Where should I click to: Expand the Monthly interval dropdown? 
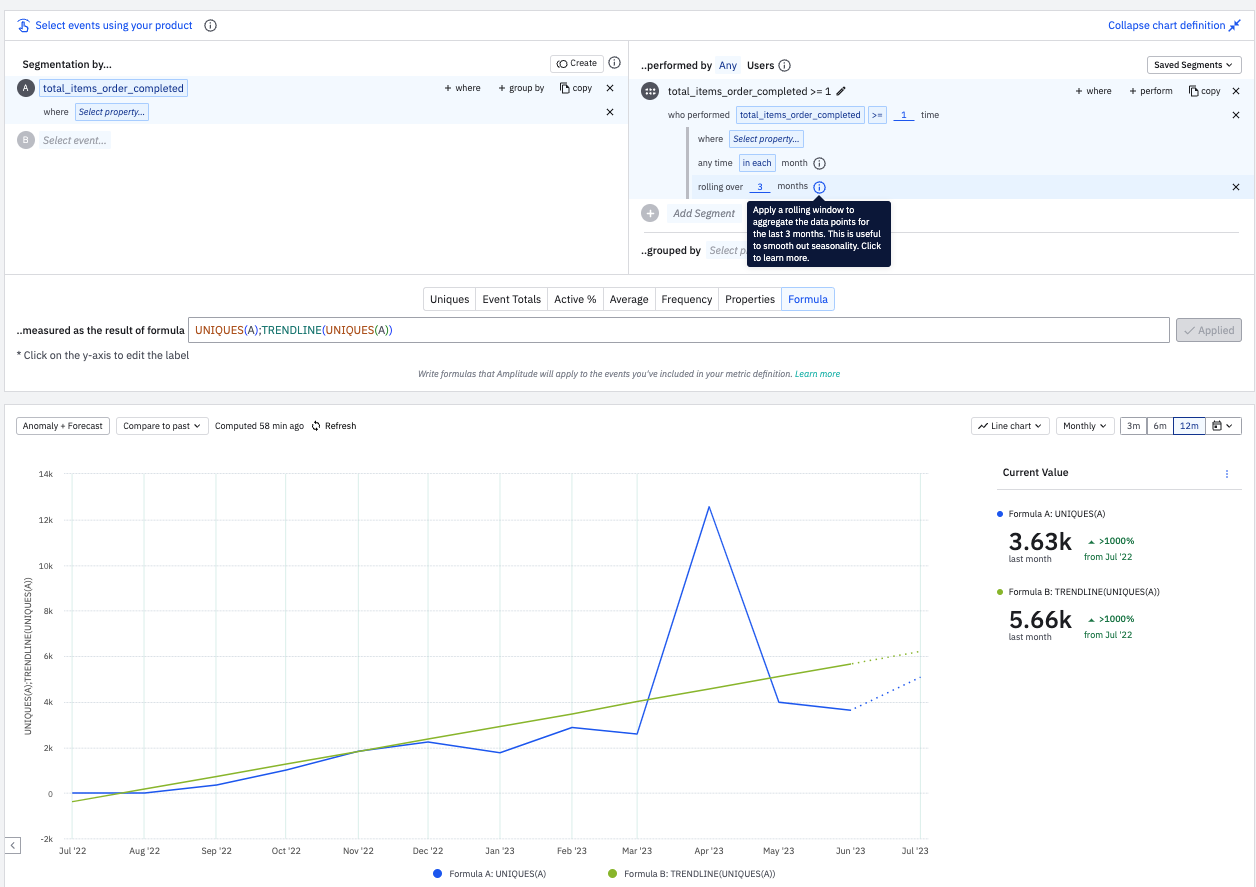click(x=1085, y=426)
